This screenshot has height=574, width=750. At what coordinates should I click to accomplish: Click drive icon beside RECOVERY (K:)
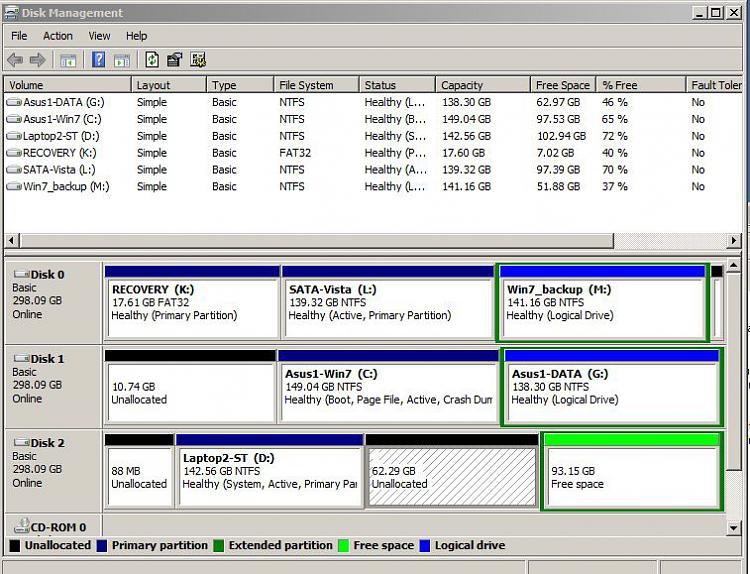coord(14,153)
